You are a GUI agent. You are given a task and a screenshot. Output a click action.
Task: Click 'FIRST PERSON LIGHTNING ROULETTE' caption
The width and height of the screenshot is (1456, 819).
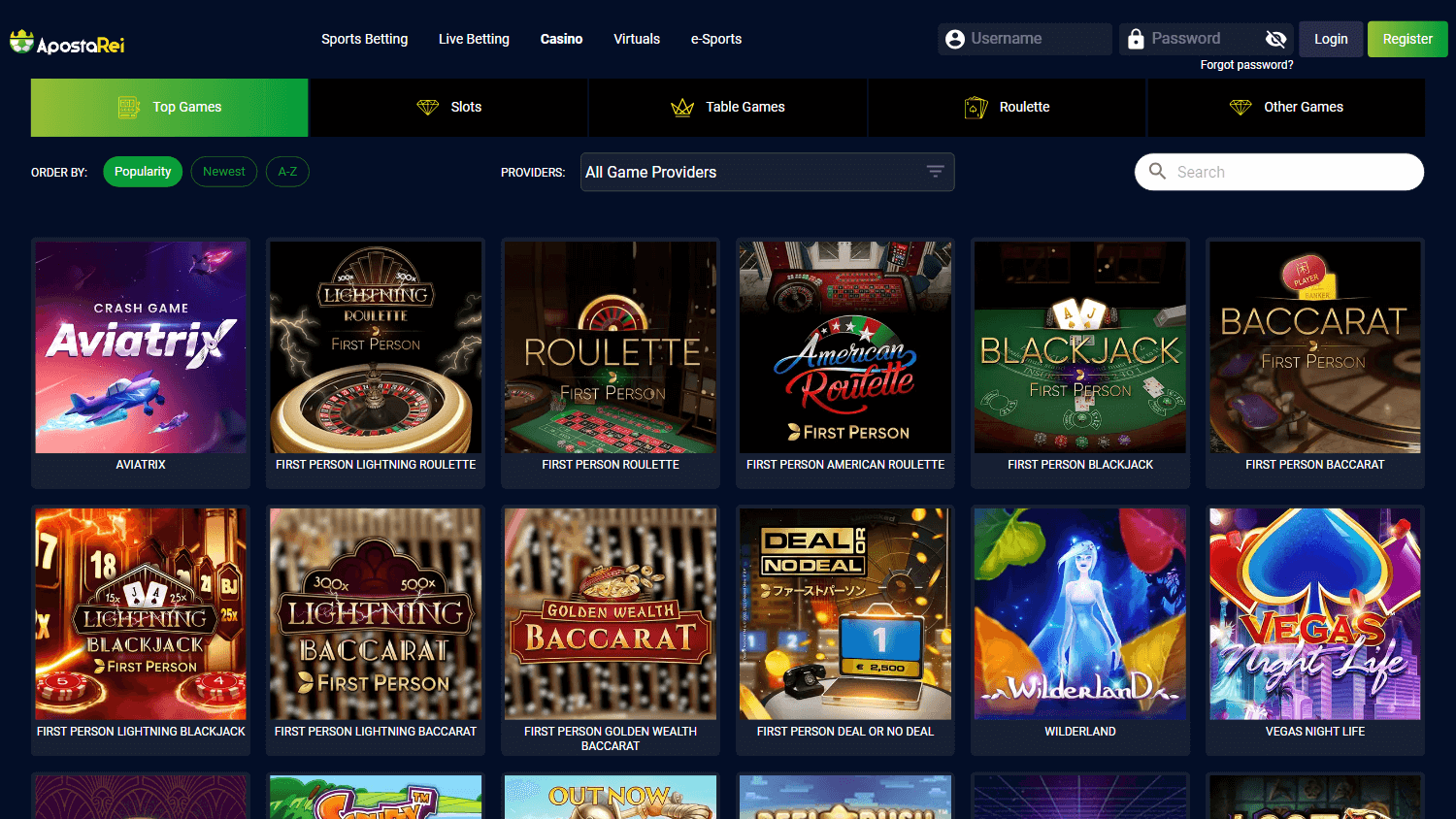coord(376,465)
